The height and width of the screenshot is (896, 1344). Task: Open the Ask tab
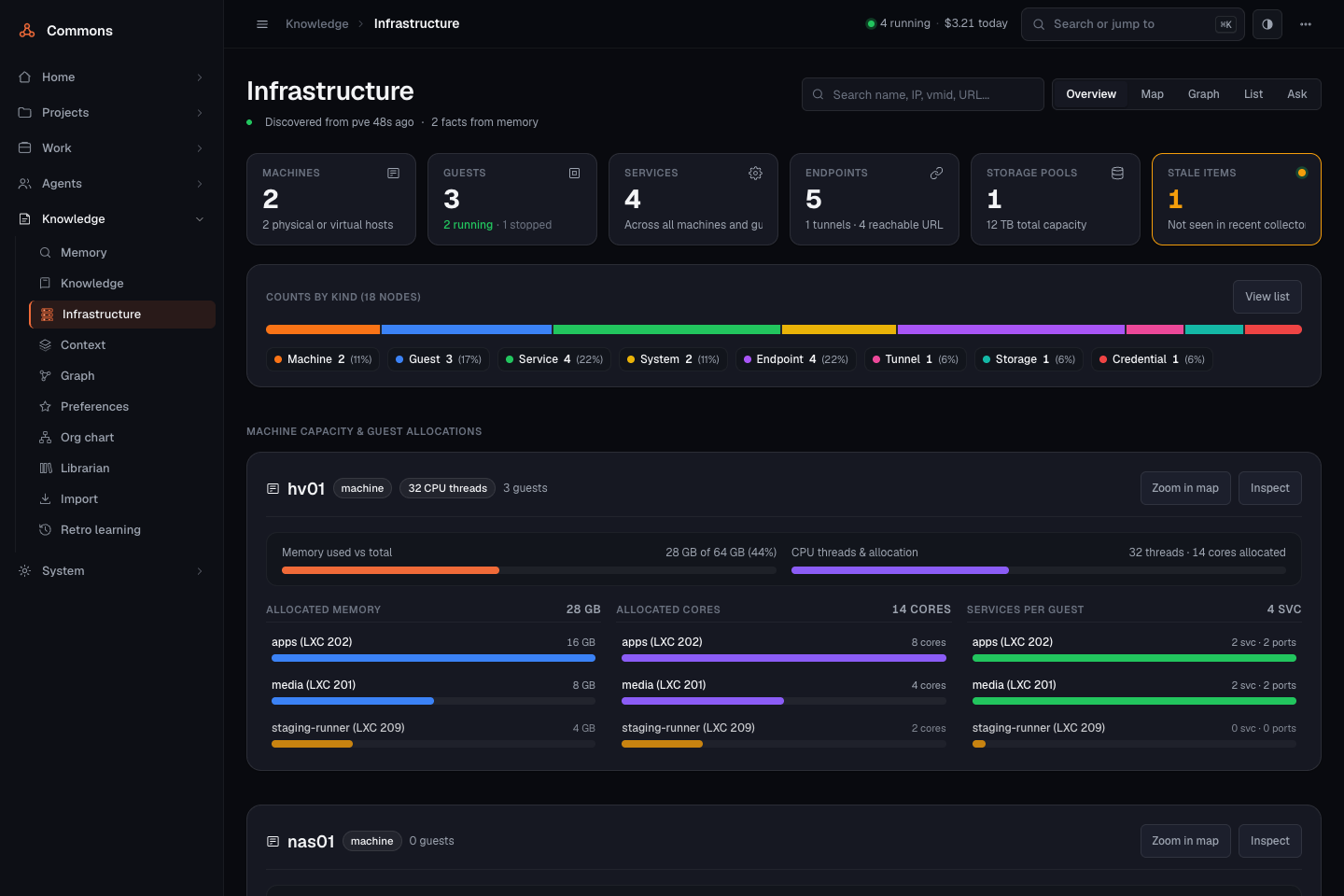tap(1296, 94)
